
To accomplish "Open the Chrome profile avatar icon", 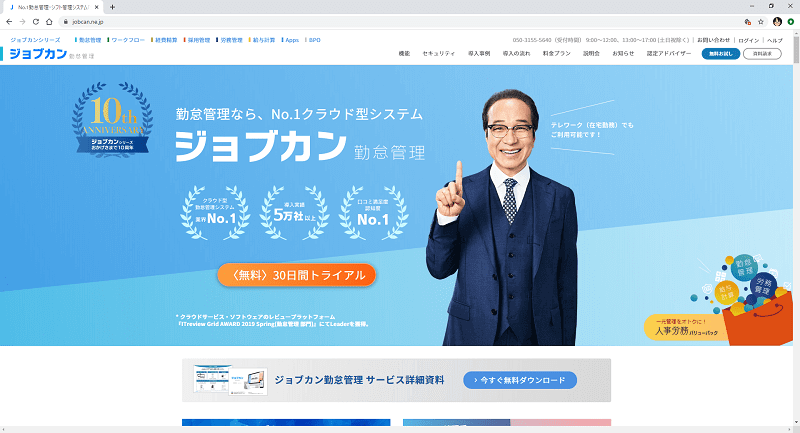I will click(777, 22).
